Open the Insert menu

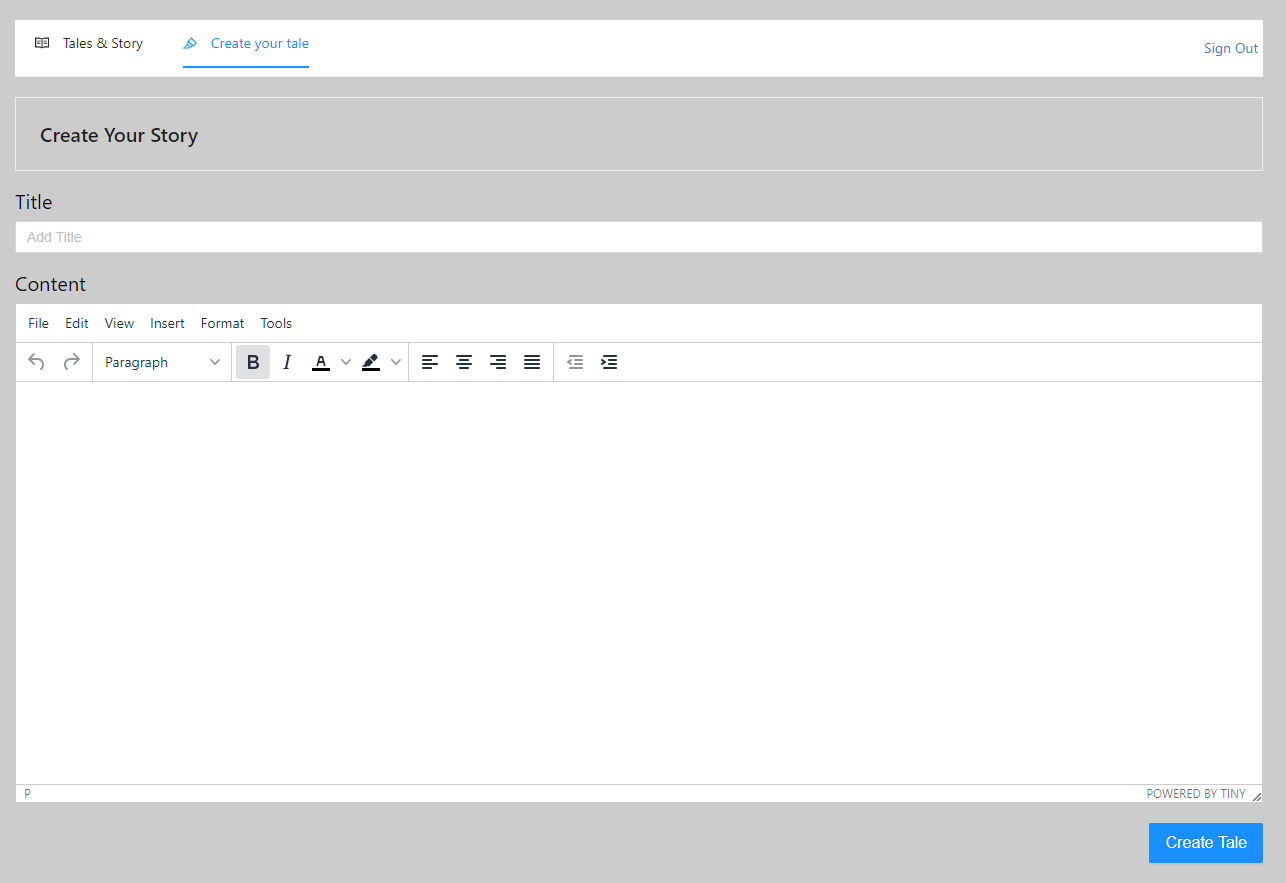[x=167, y=323]
